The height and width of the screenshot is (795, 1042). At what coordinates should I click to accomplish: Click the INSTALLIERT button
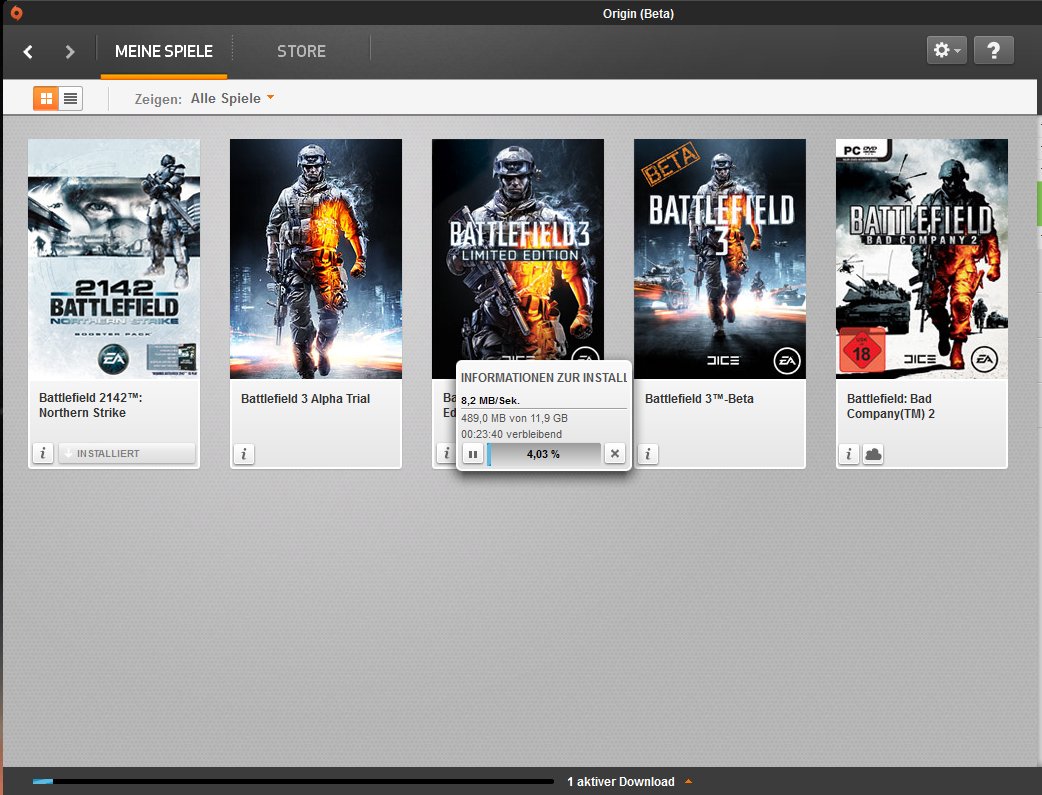(x=127, y=453)
